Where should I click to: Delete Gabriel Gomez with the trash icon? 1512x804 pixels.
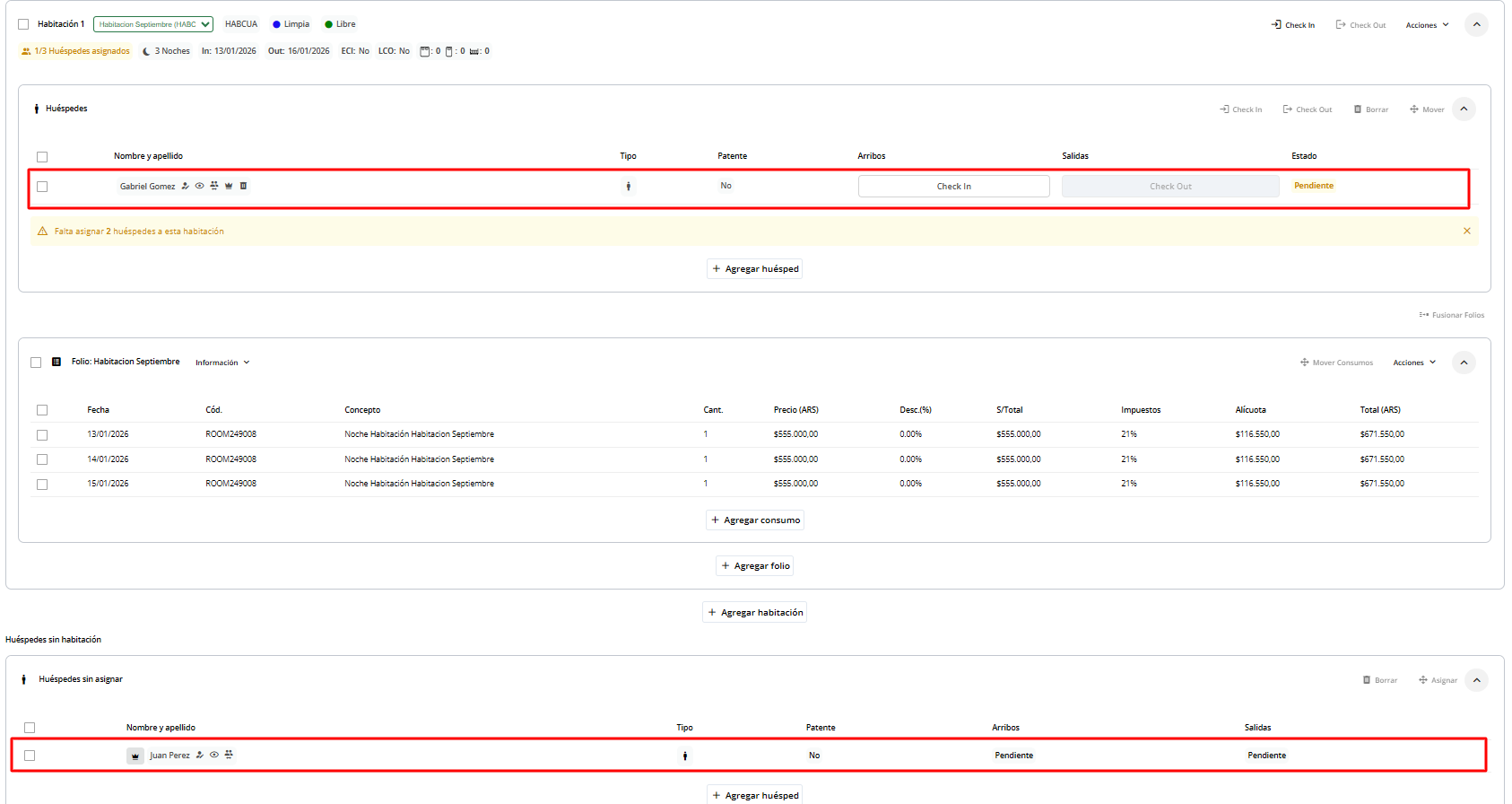[243, 186]
